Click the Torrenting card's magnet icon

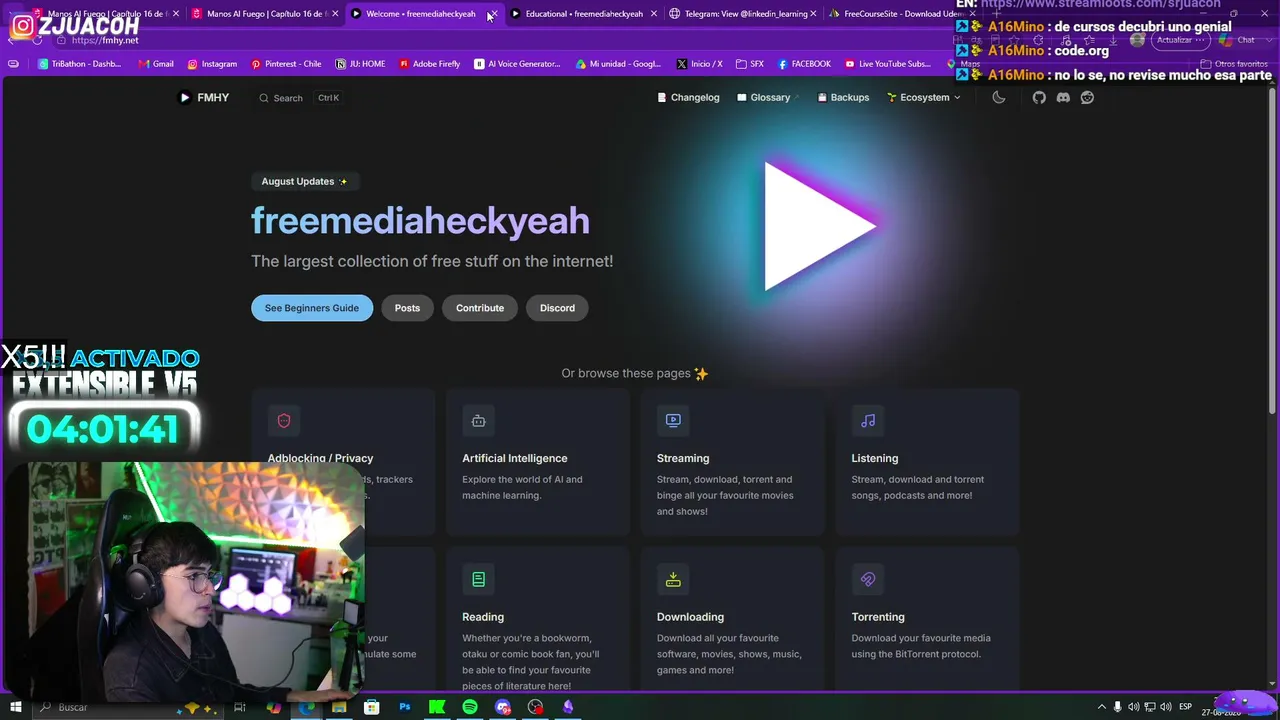868,580
